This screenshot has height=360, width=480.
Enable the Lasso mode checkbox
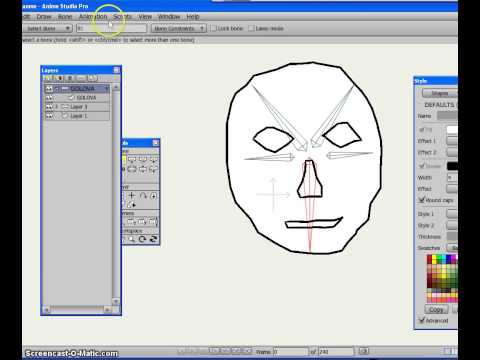click(251, 28)
